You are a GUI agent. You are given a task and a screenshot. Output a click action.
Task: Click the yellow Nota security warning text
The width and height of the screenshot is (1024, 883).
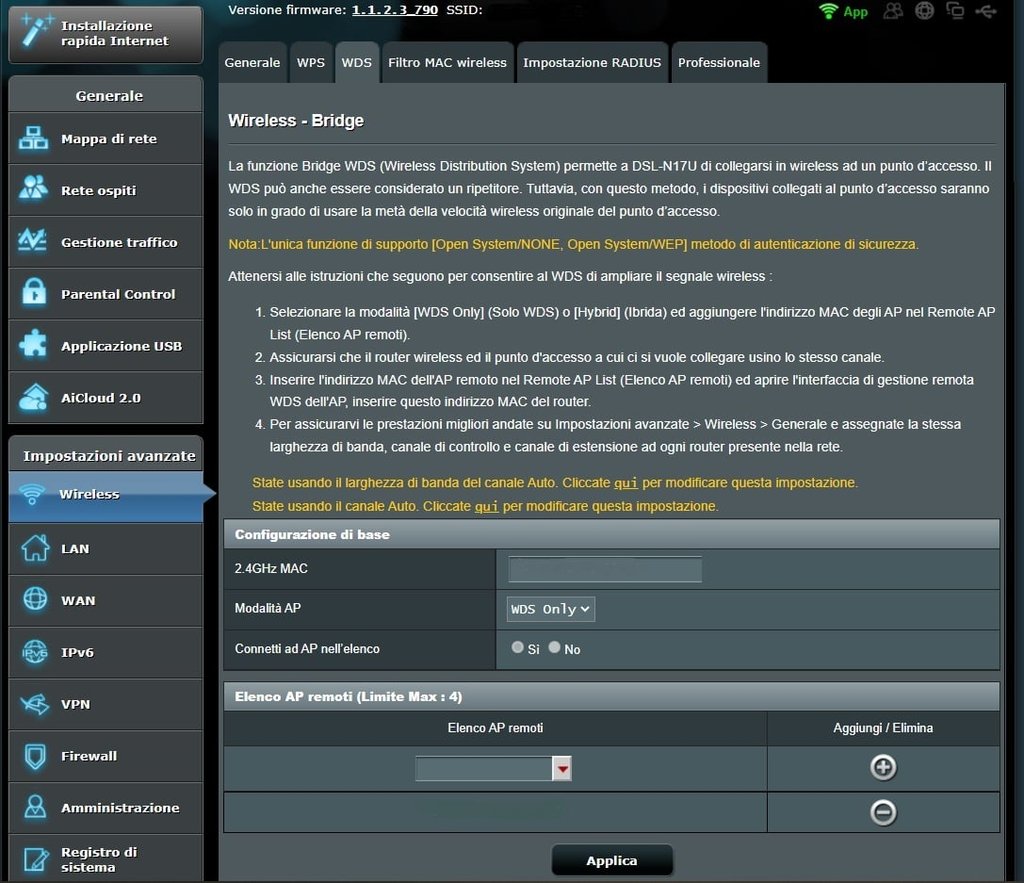tap(573, 244)
